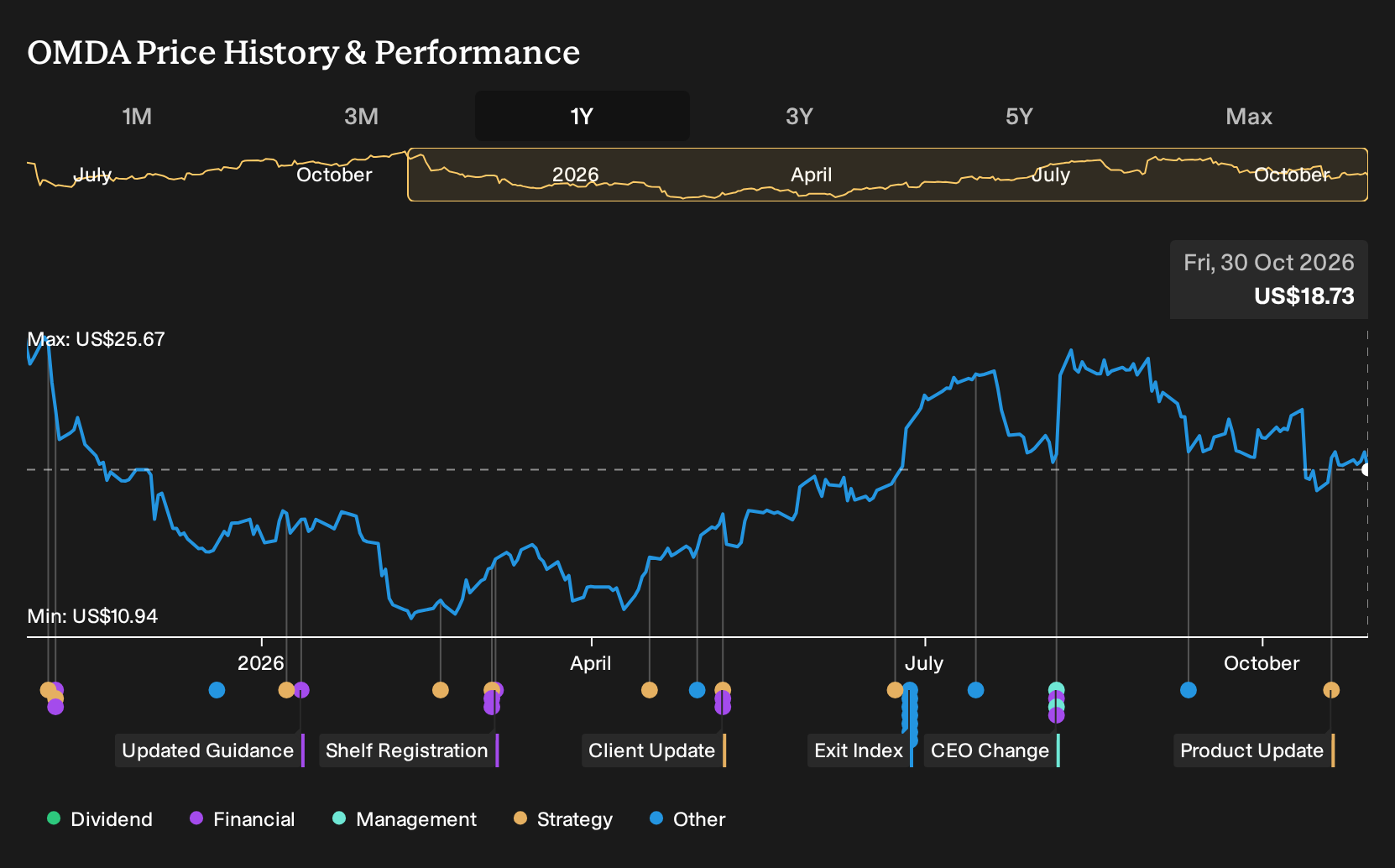
Task: Click the orange marker right of April
Action: [x=649, y=690]
